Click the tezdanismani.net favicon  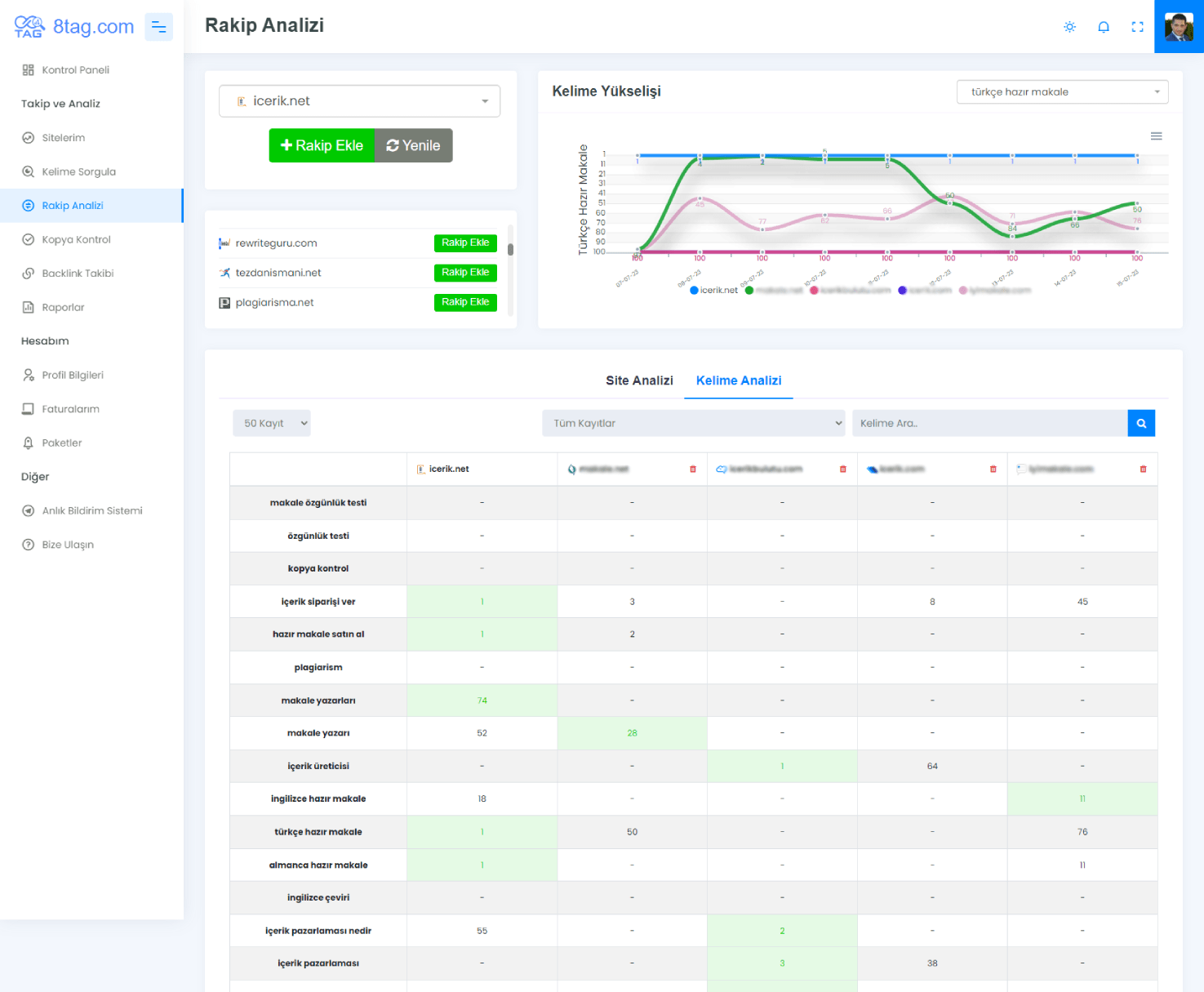pyautogui.click(x=224, y=273)
